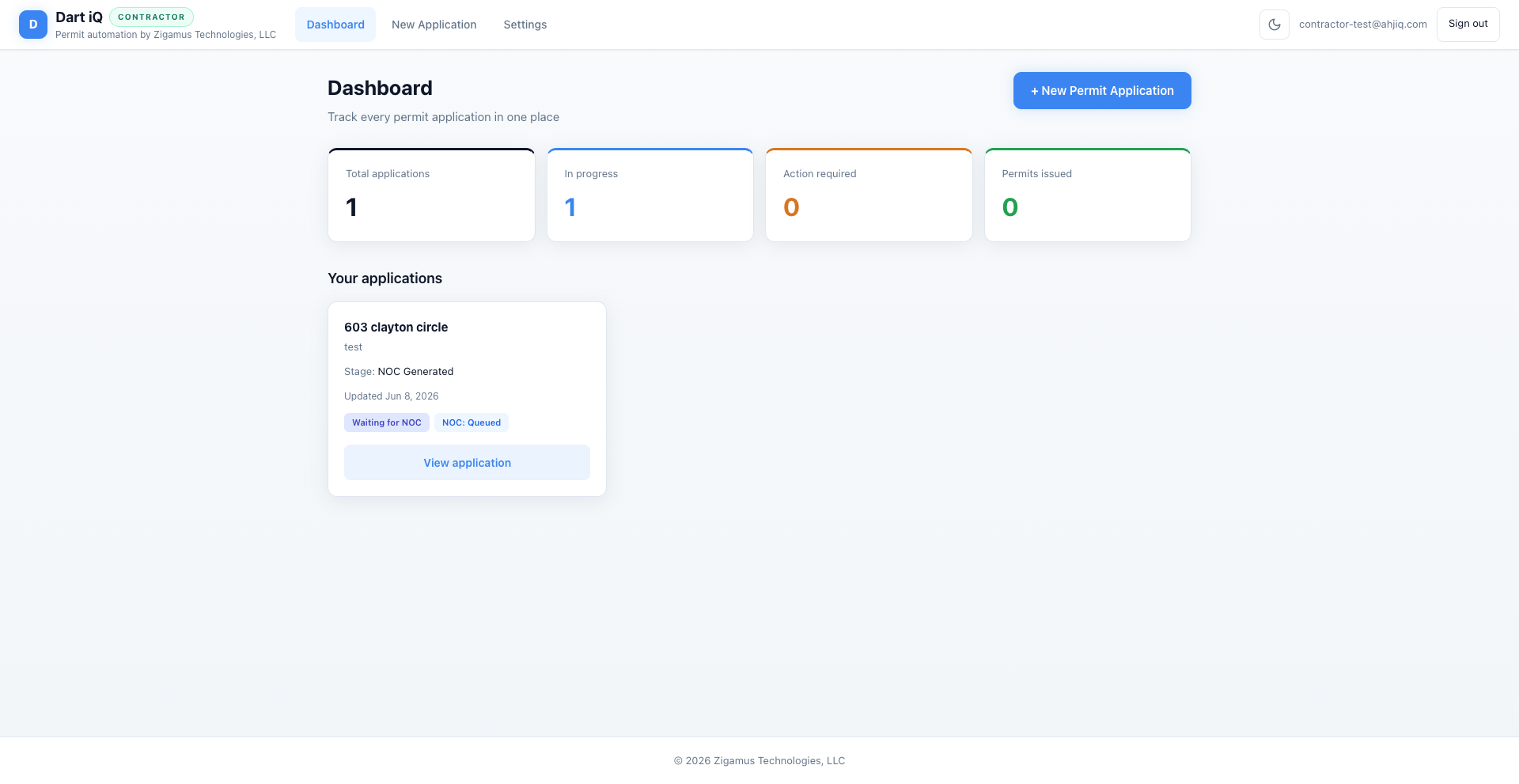Image resolution: width=1519 pixels, height=784 pixels.
Task: Open the Settings tab
Action: (x=525, y=25)
